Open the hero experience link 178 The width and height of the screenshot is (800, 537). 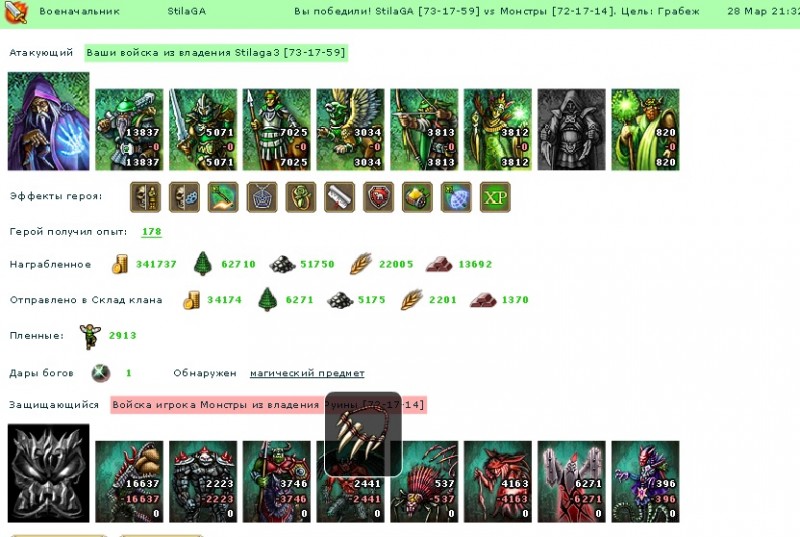coord(152,232)
